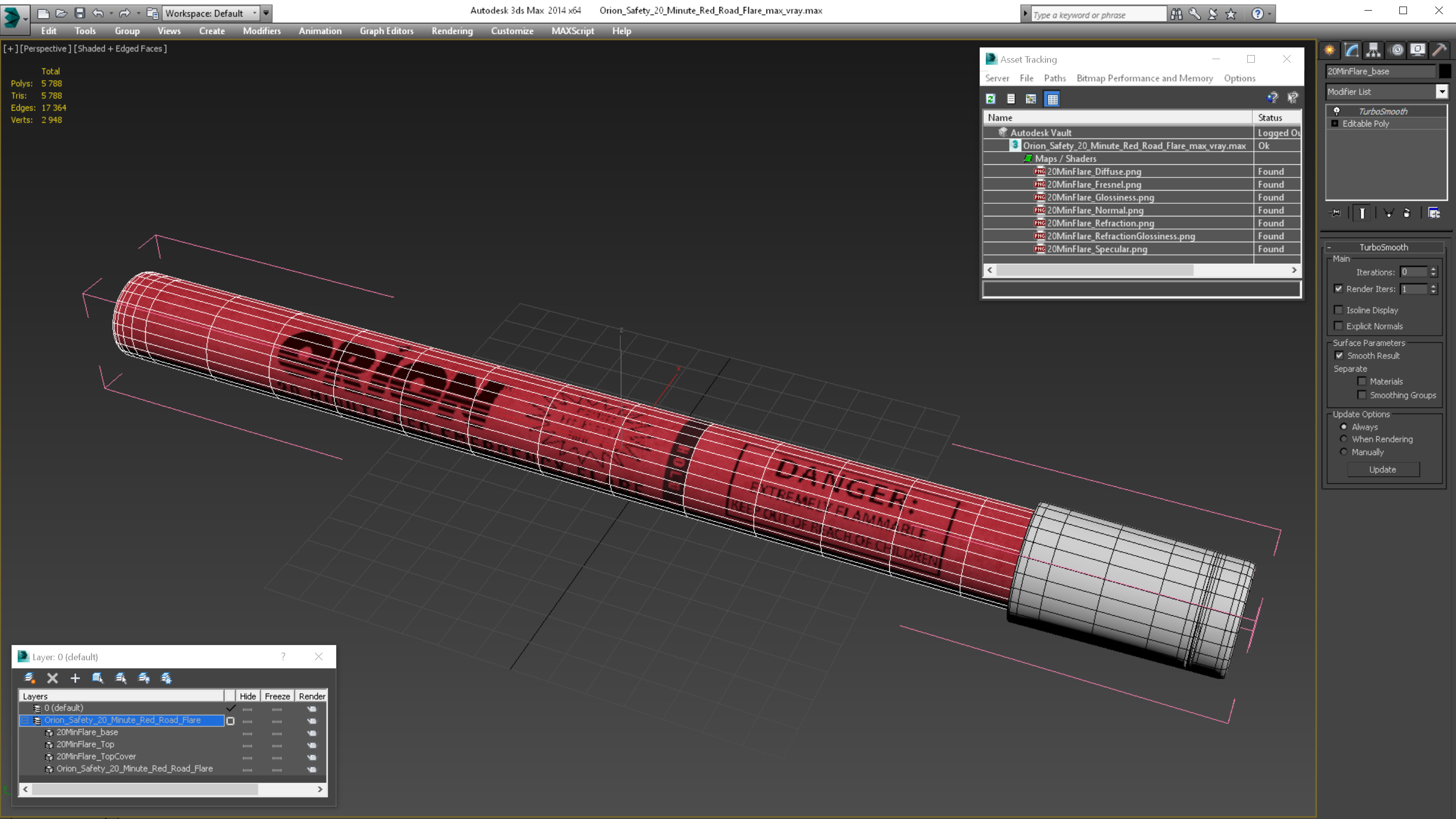Screen dimensions: 1456x819
Task: Click Status column header in Asset Tracking
Action: pos(1276,118)
